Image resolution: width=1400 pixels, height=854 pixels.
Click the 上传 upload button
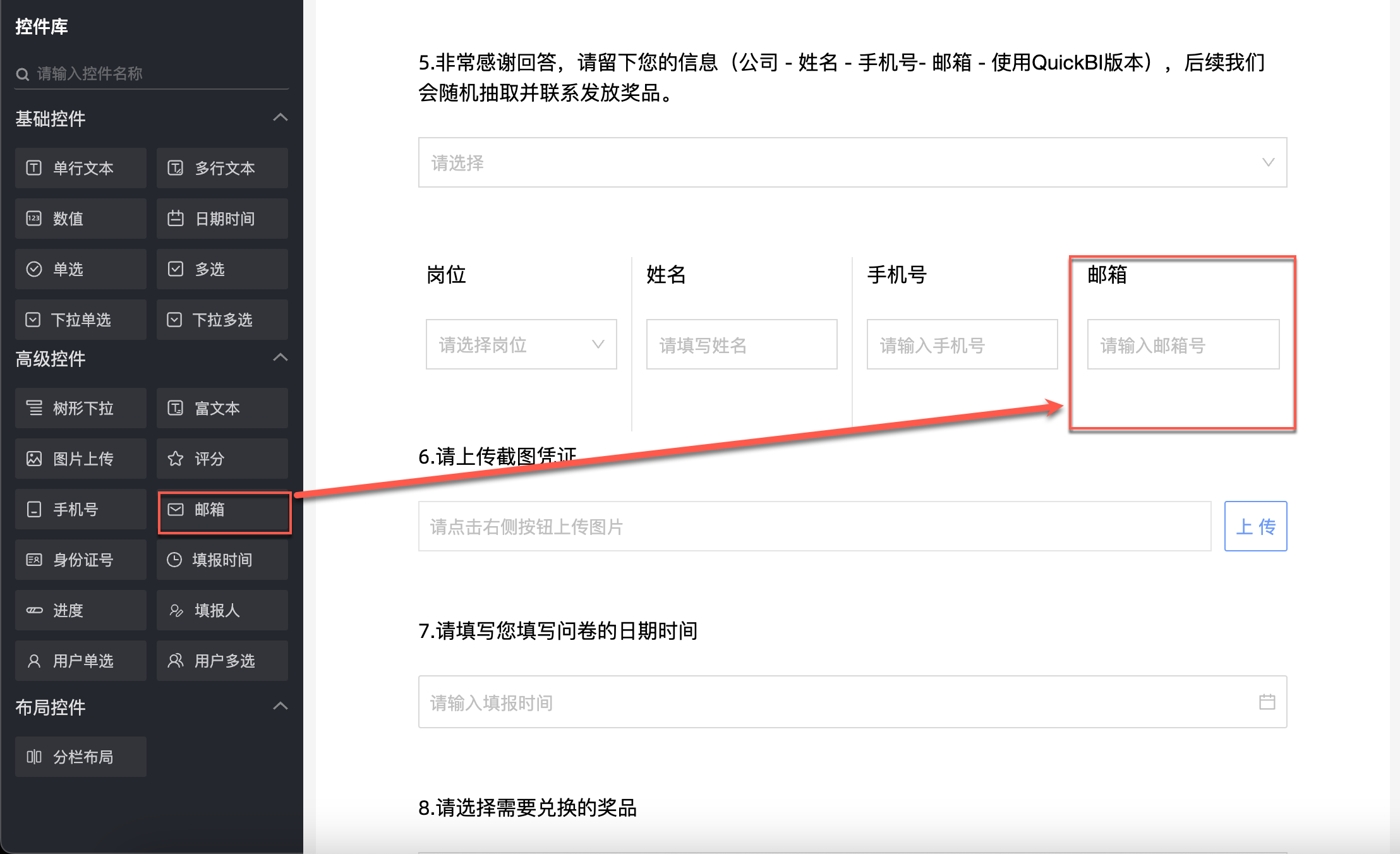click(x=1255, y=526)
